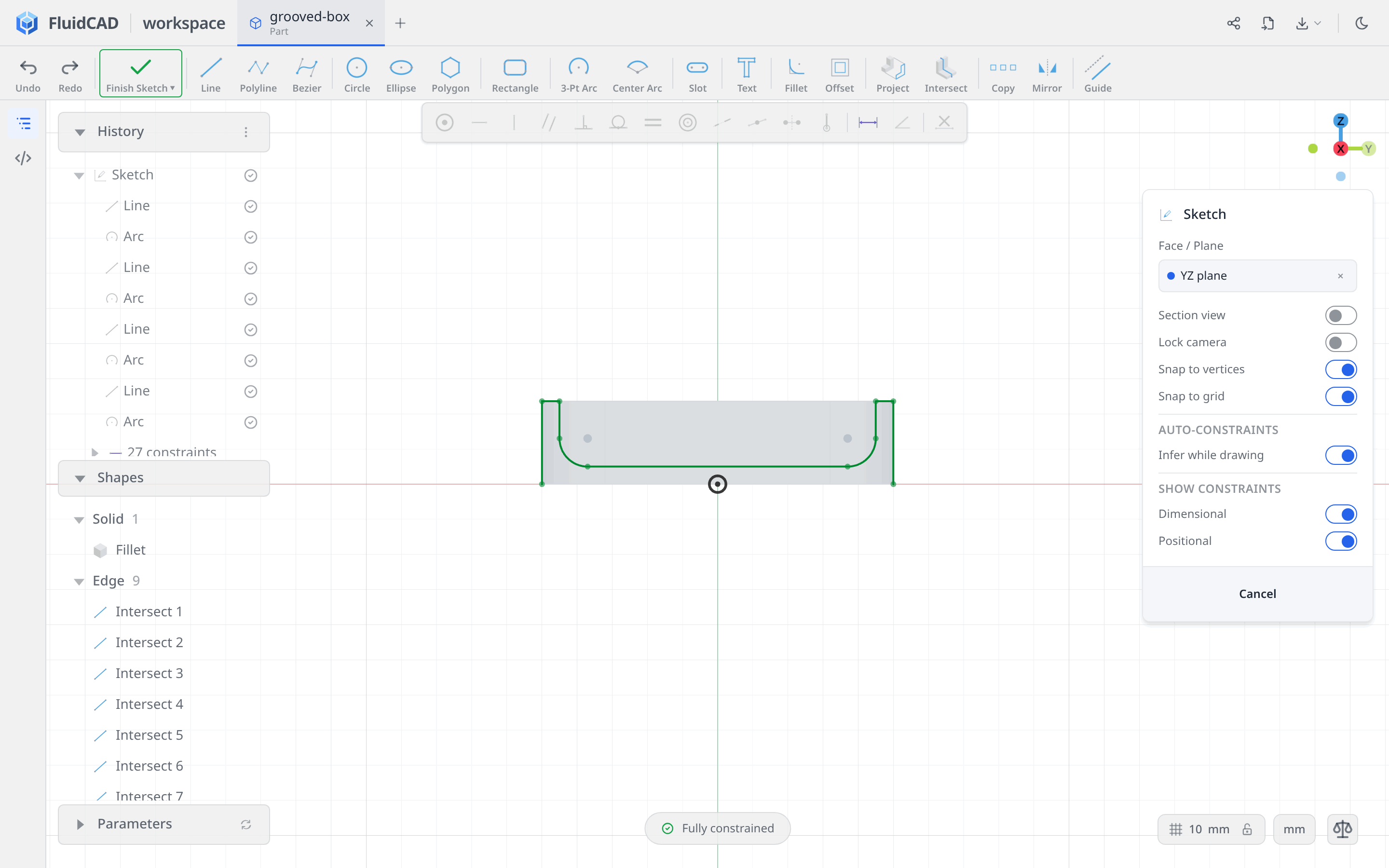Select the Offset tool
The width and height of the screenshot is (1389, 868).
point(839,75)
